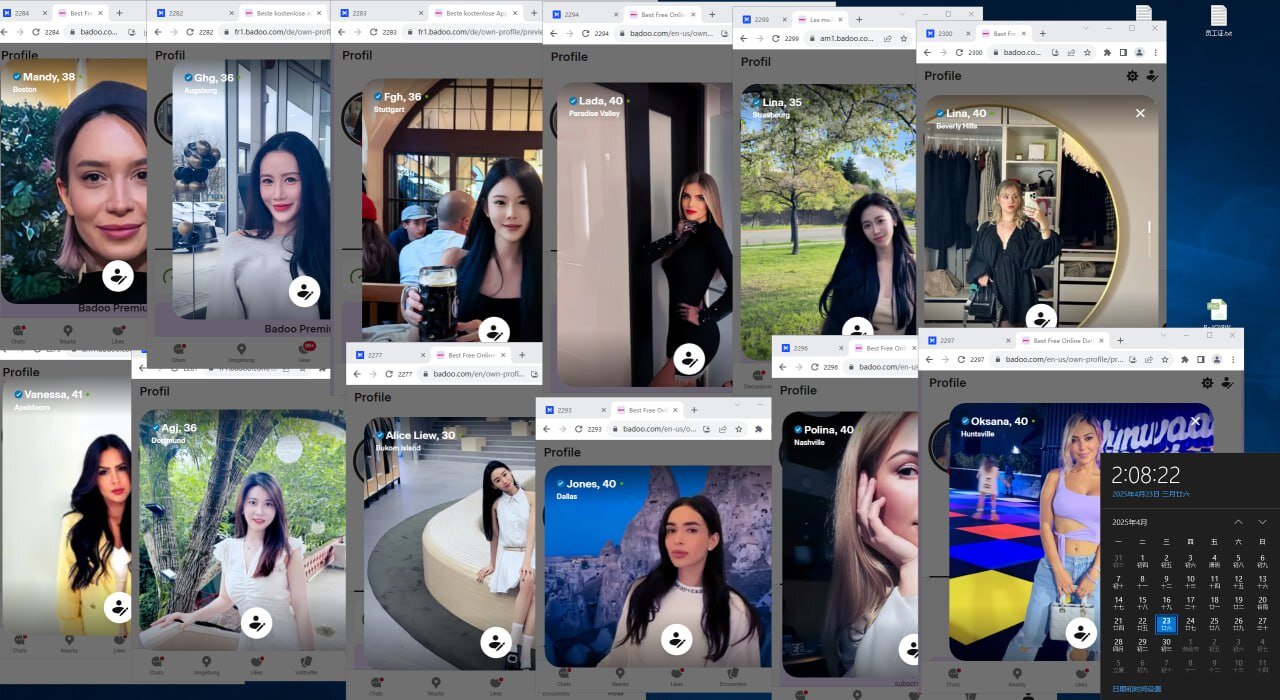Open tab search chevron in 2293 window
This screenshot has width=1280, height=700.
(737, 405)
